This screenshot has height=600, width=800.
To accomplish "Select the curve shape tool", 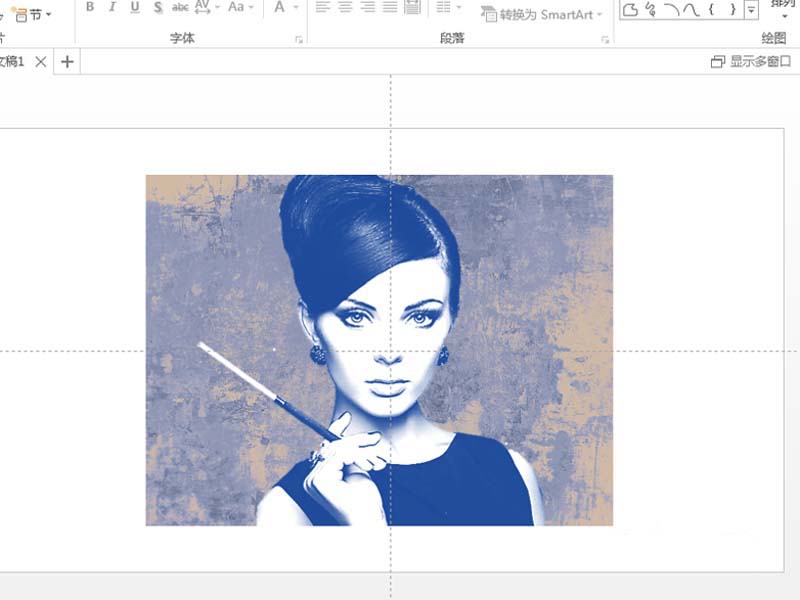I will 691,10.
